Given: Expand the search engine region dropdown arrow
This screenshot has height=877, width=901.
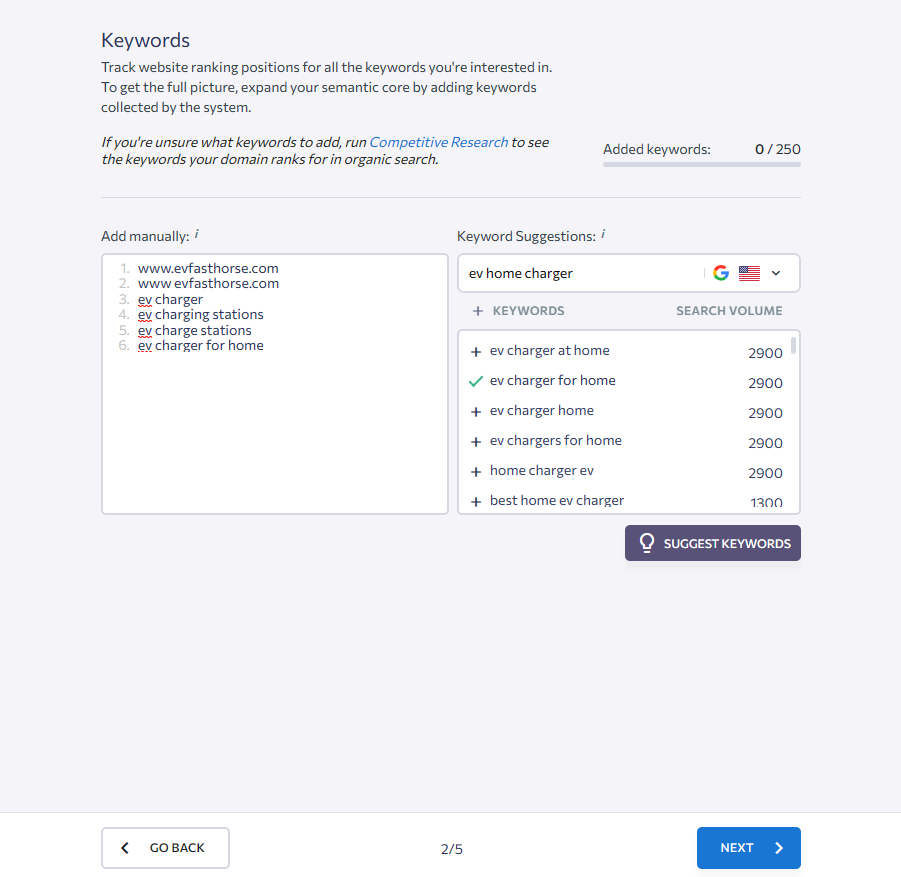Looking at the screenshot, I should pos(776,273).
